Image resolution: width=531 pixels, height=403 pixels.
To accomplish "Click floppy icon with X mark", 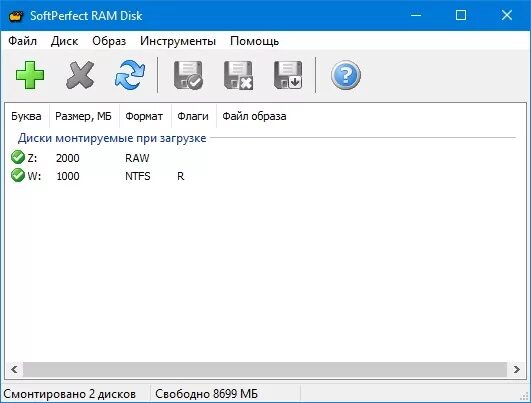I will [238, 75].
